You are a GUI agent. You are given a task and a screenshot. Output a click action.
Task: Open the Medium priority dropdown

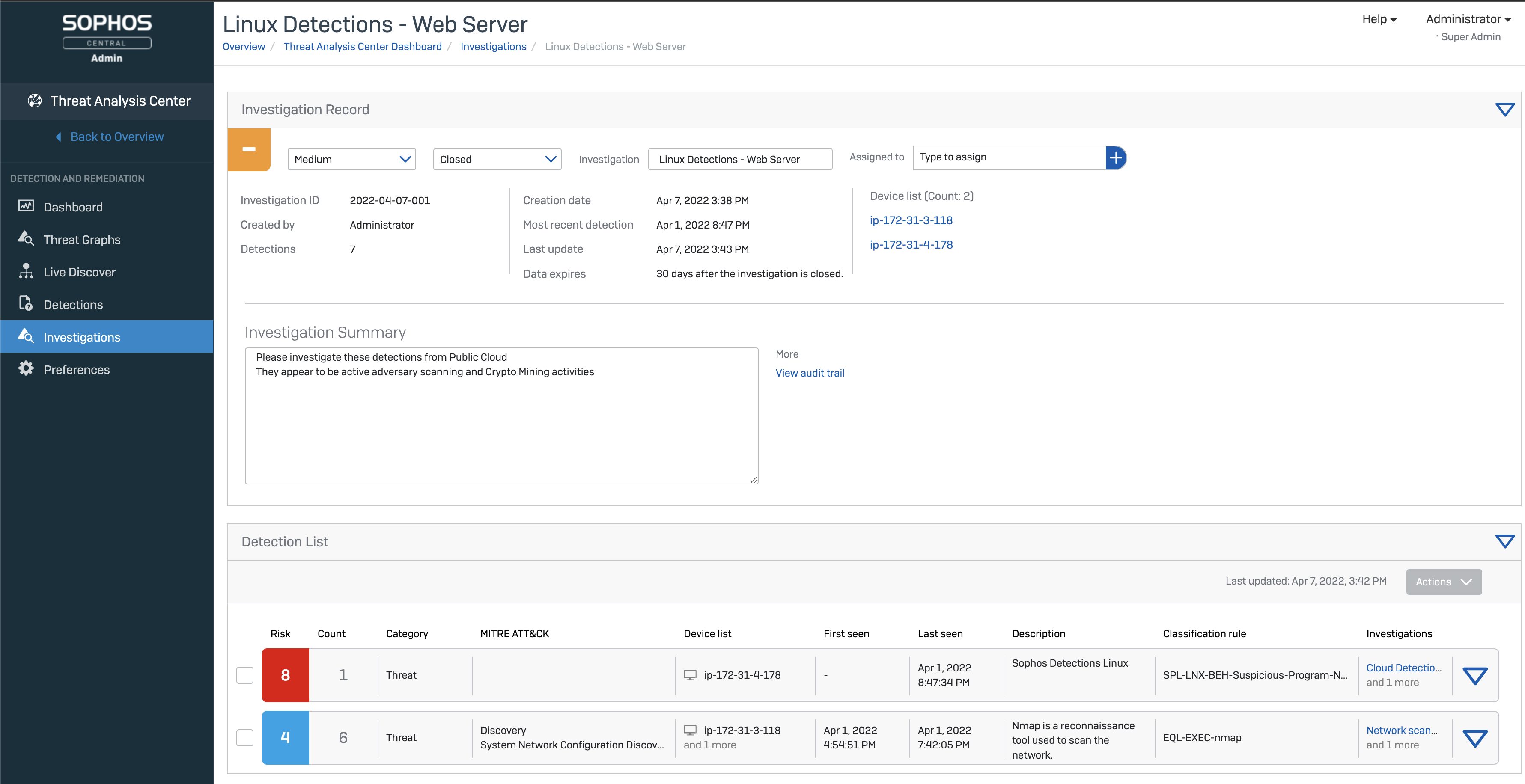click(x=351, y=159)
